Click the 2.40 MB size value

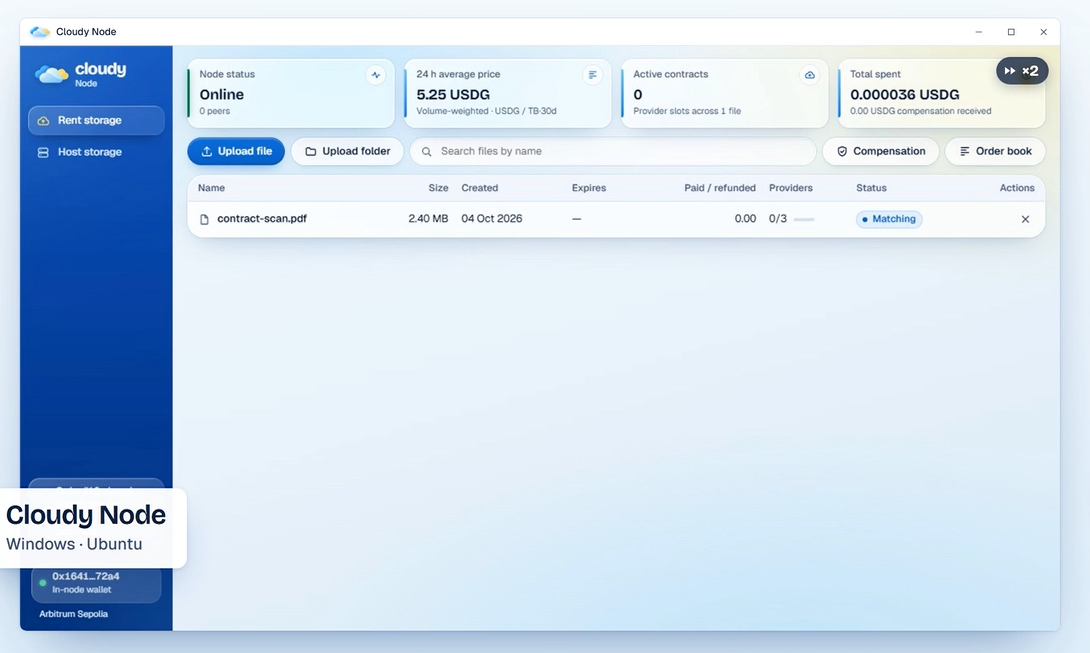(x=428, y=218)
